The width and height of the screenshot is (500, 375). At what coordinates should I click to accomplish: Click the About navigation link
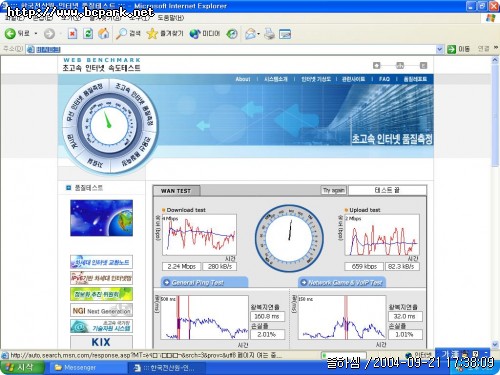(x=243, y=79)
